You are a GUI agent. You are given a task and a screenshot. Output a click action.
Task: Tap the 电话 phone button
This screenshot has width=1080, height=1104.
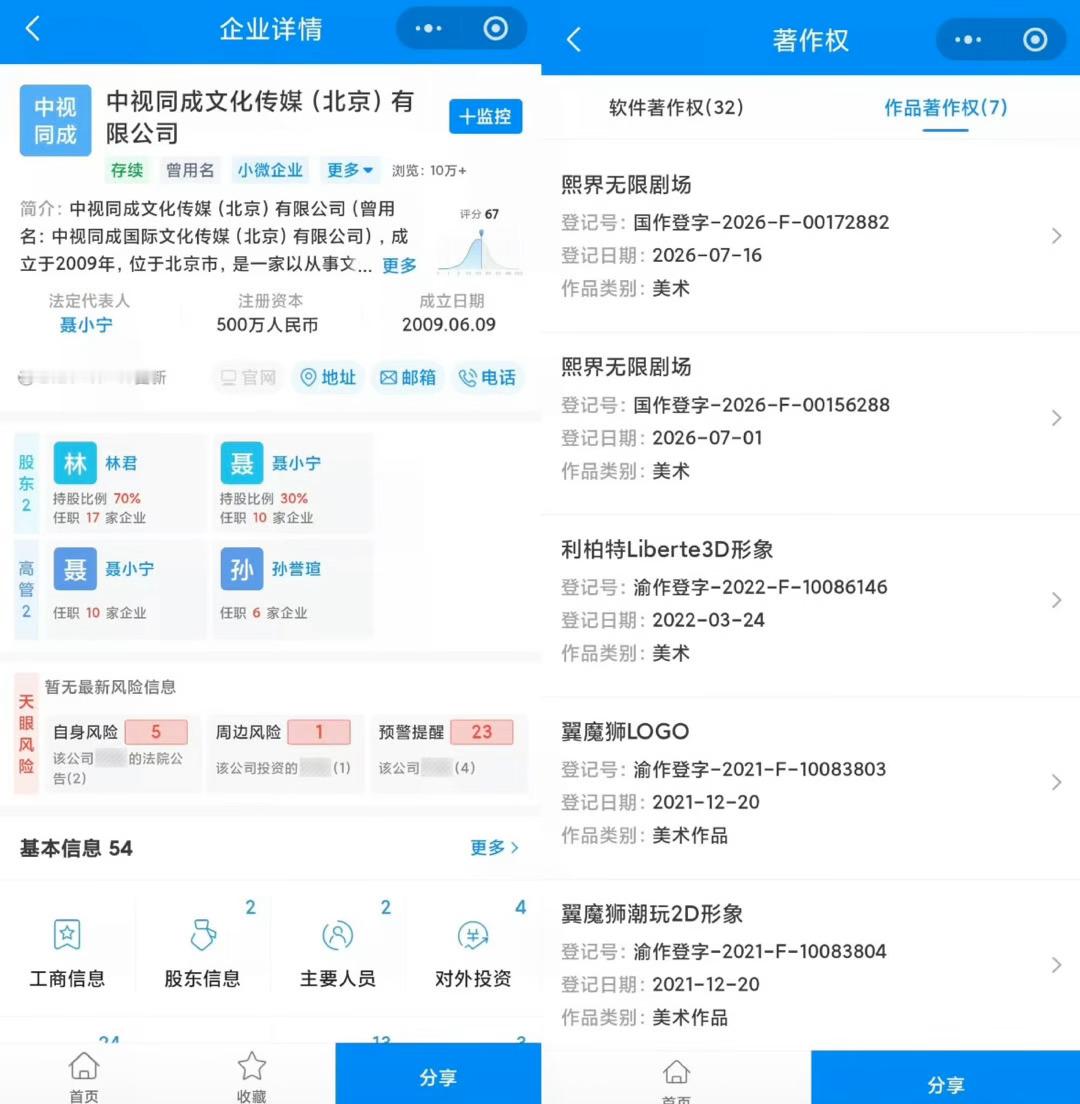[x=487, y=378]
